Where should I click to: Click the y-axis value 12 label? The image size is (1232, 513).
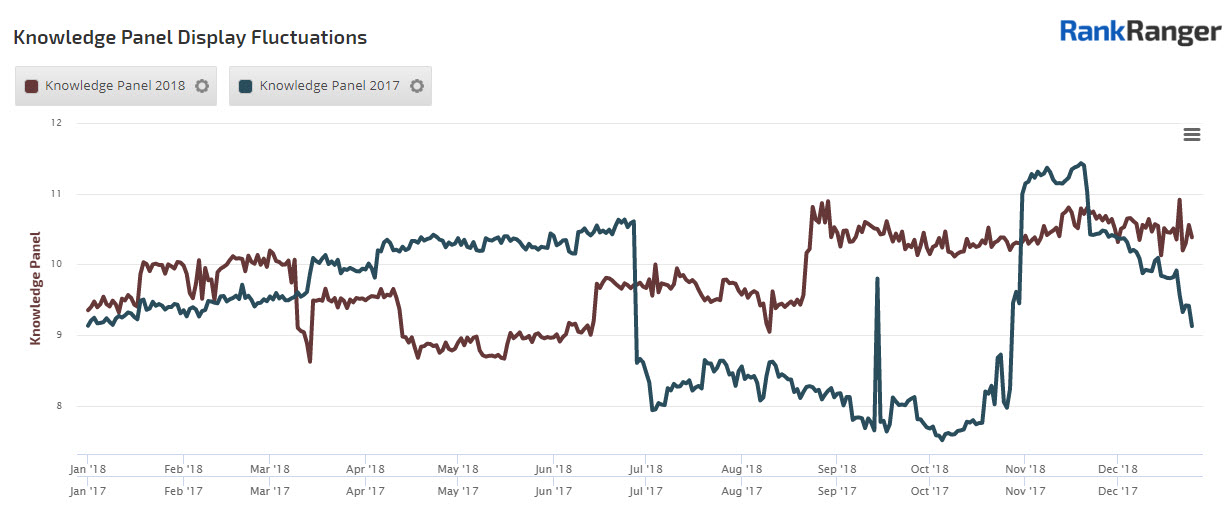(56, 123)
